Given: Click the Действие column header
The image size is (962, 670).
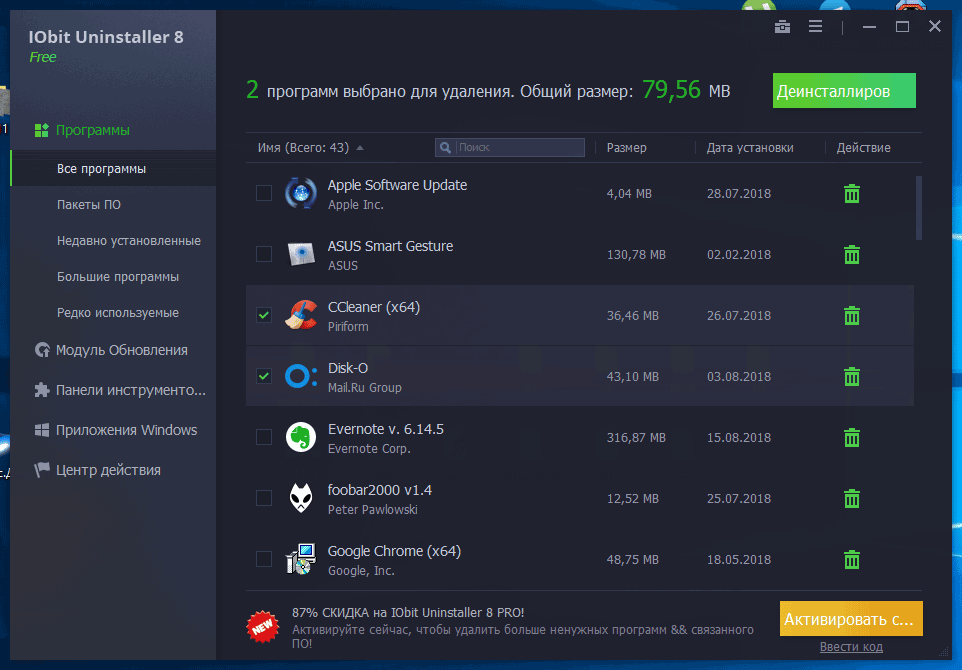Looking at the screenshot, I should coord(863,148).
